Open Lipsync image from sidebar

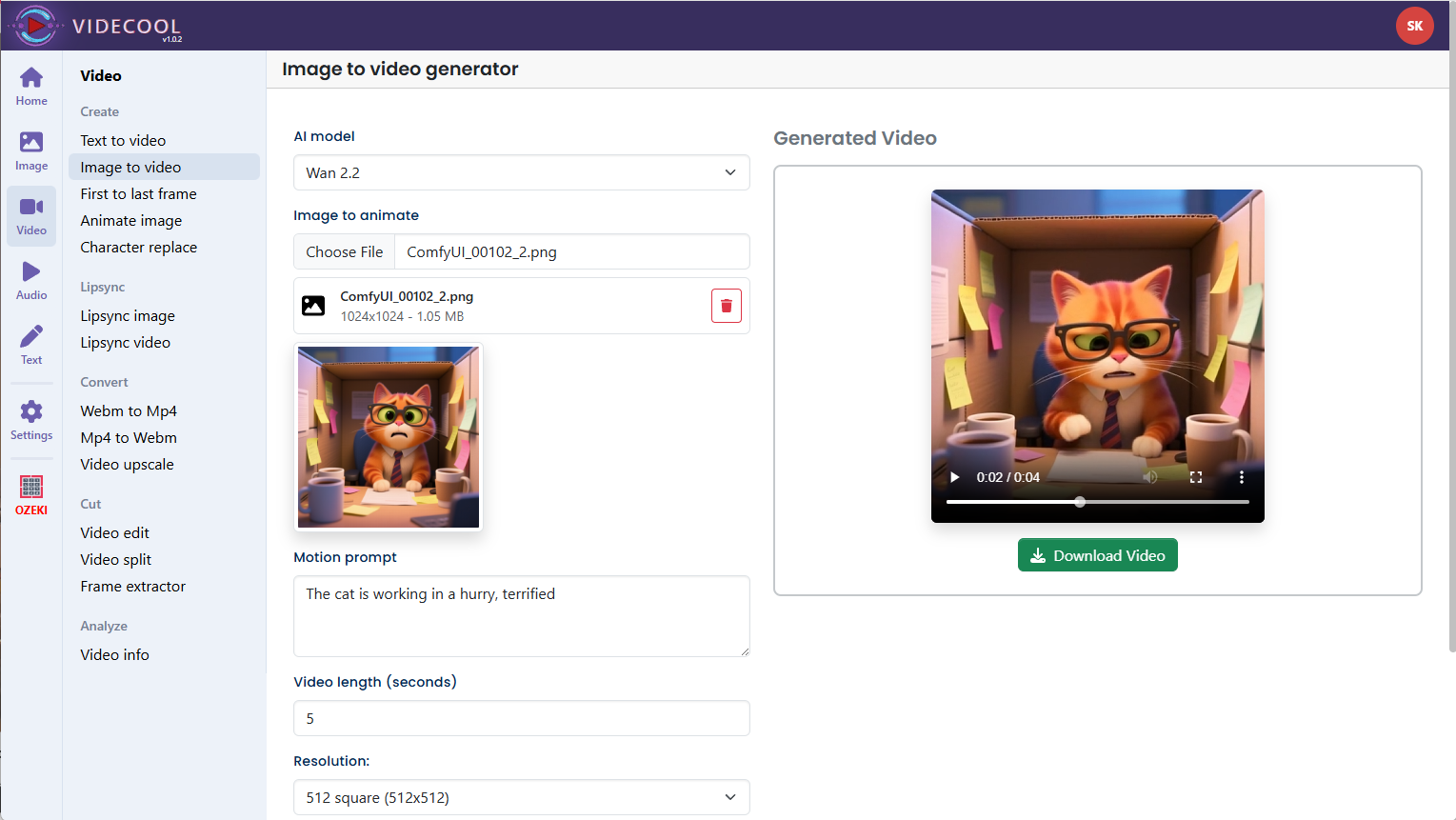(x=128, y=315)
